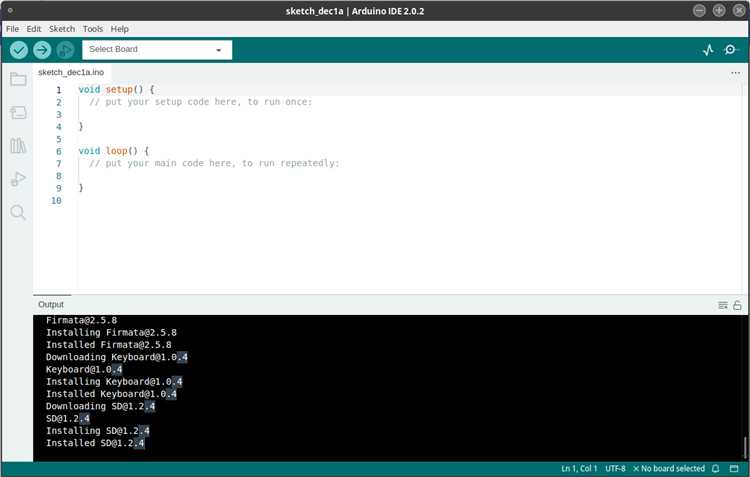Open the Debug sidebar panel icon
750x477 pixels.
click(x=18, y=179)
